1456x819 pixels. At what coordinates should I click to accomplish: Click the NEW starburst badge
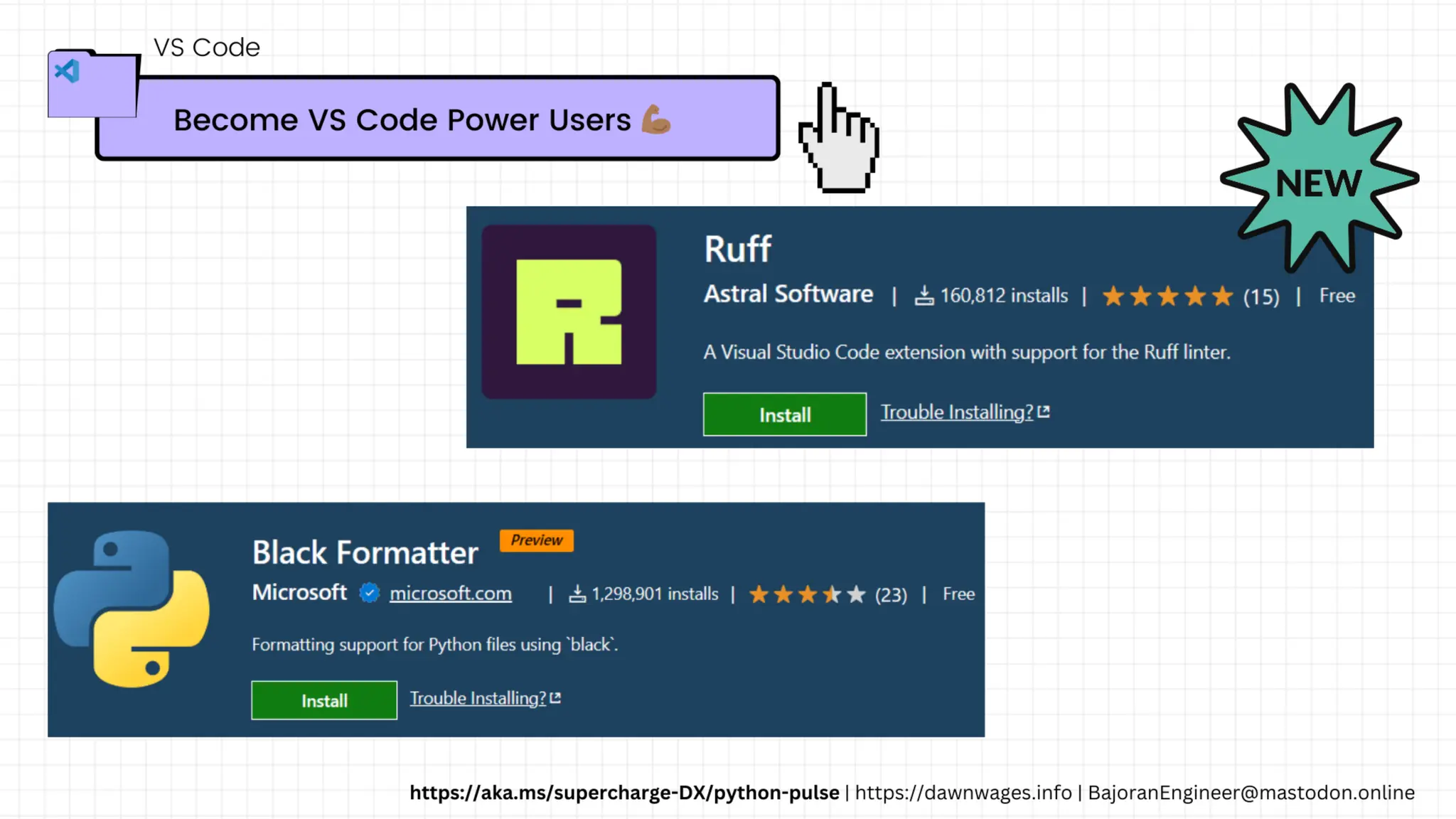point(1319,178)
